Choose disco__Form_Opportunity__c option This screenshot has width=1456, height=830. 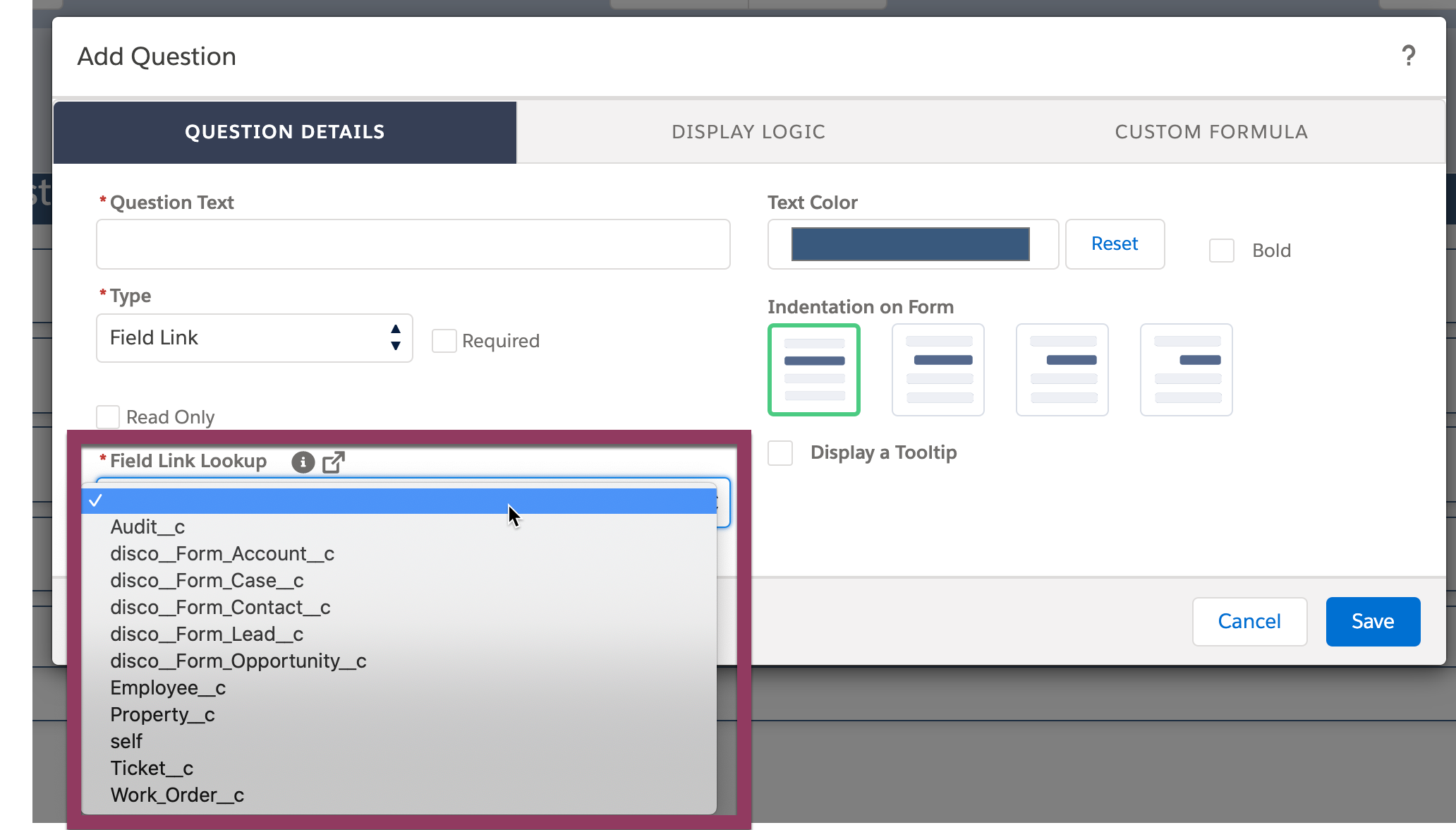point(399,661)
